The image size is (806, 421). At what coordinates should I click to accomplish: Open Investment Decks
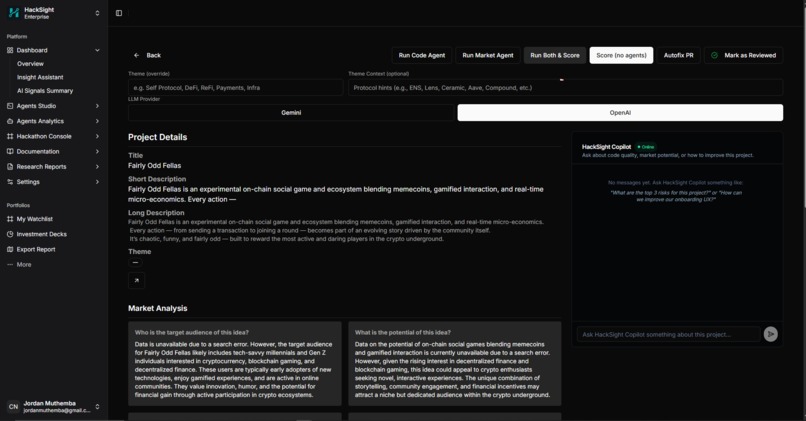click(41, 234)
